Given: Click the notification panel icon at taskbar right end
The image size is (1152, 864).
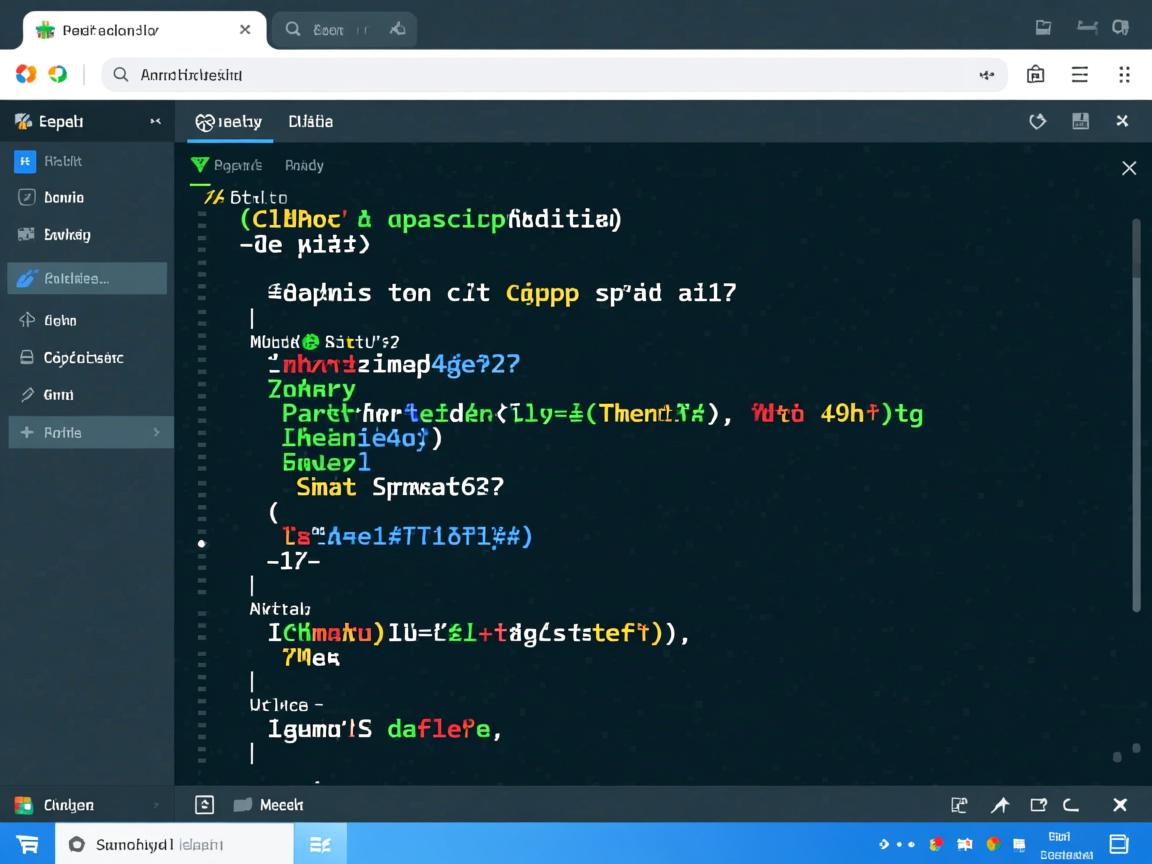Looking at the screenshot, I should 1119,844.
